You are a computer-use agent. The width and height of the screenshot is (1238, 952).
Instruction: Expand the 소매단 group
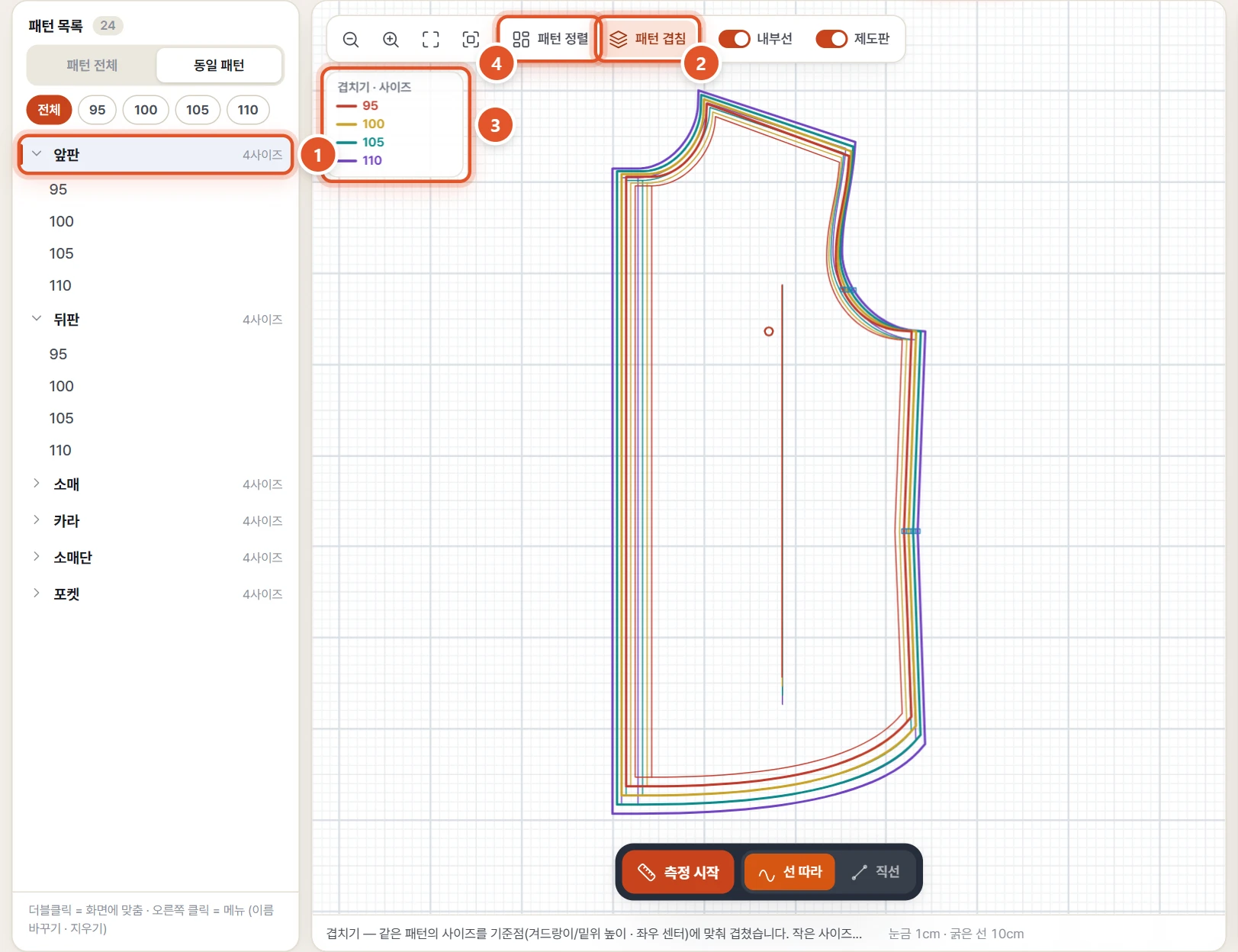click(x=156, y=558)
